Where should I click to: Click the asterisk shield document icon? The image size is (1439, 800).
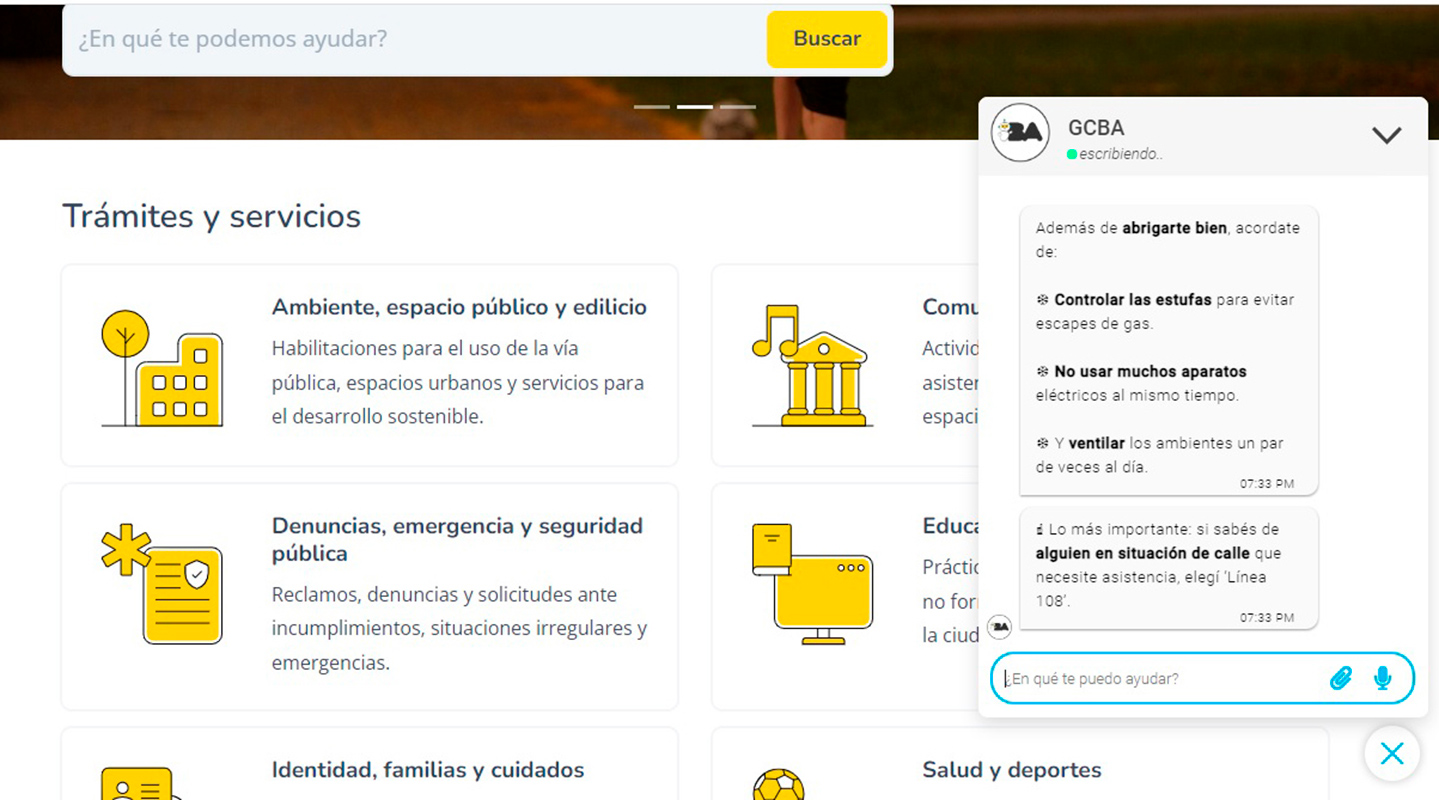(162, 584)
